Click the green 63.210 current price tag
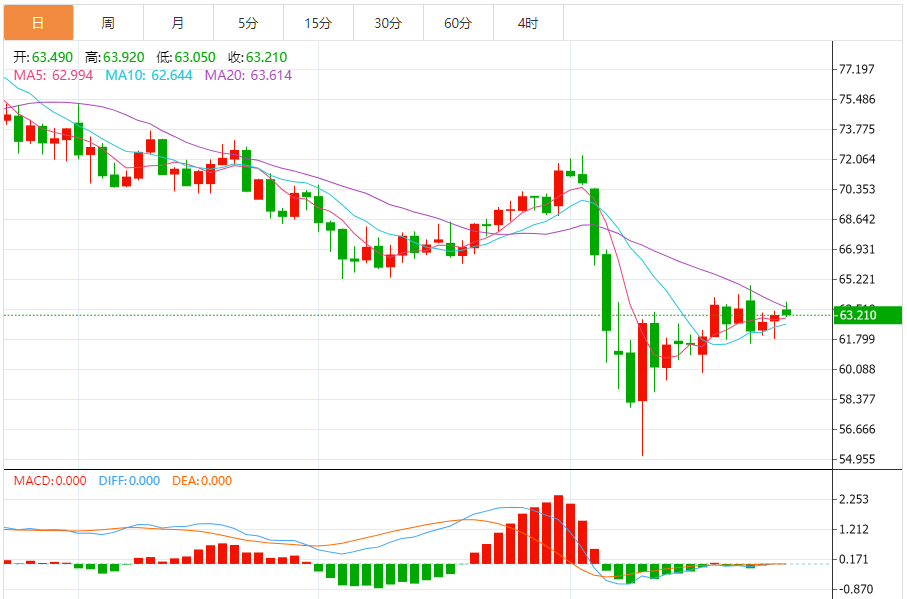This screenshot has height=599, width=907. click(x=867, y=315)
